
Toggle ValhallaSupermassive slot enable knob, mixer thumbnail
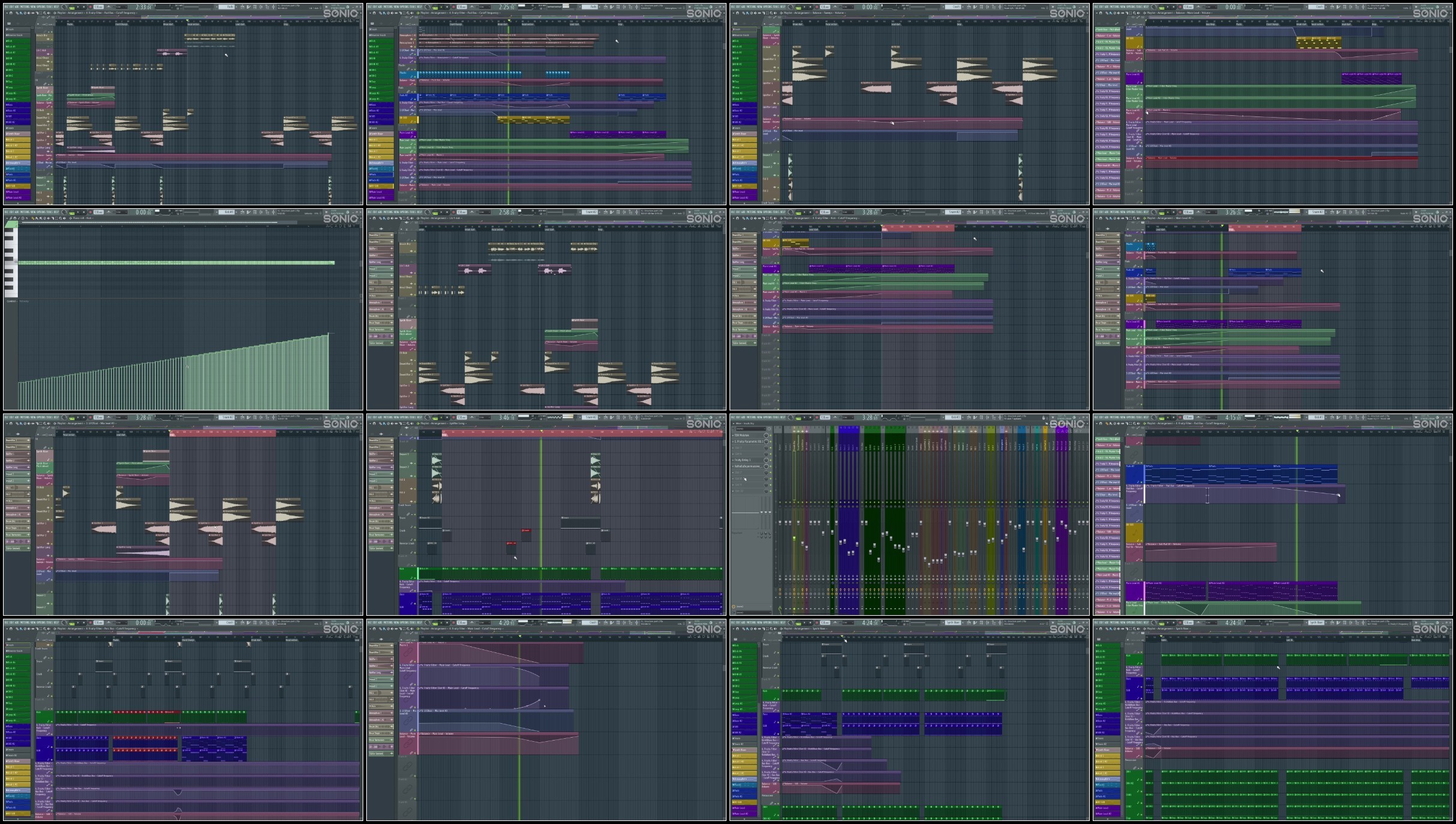click(766, 466)
